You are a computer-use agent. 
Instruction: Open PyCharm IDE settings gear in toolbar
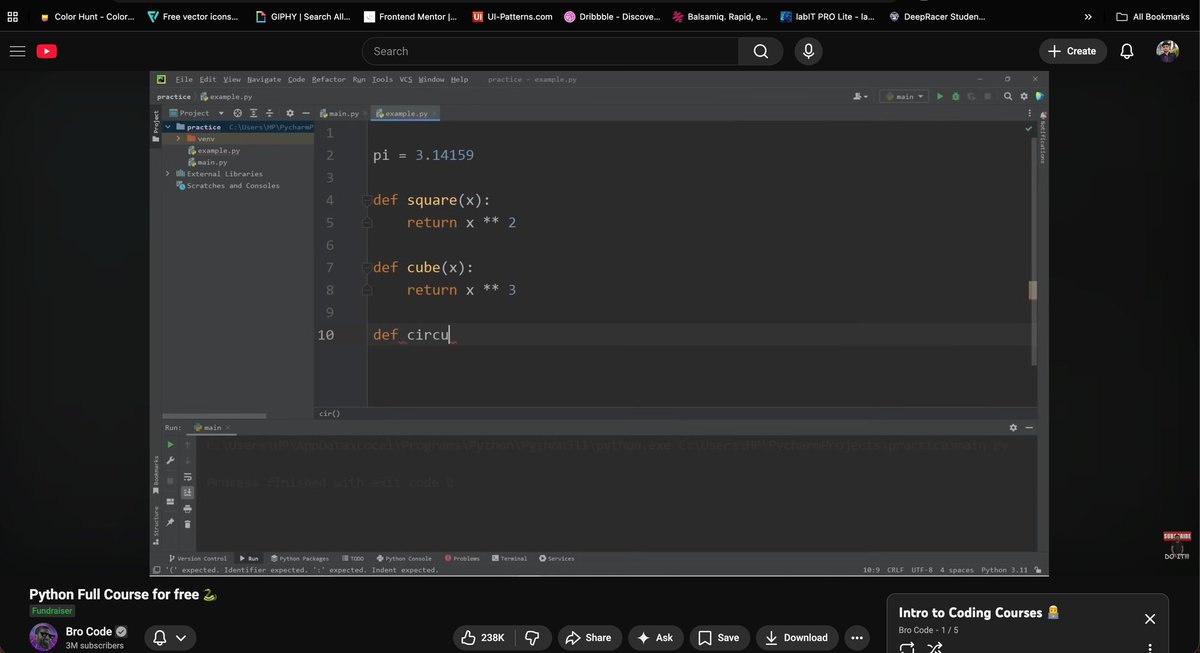click(x=1024, y=97)
